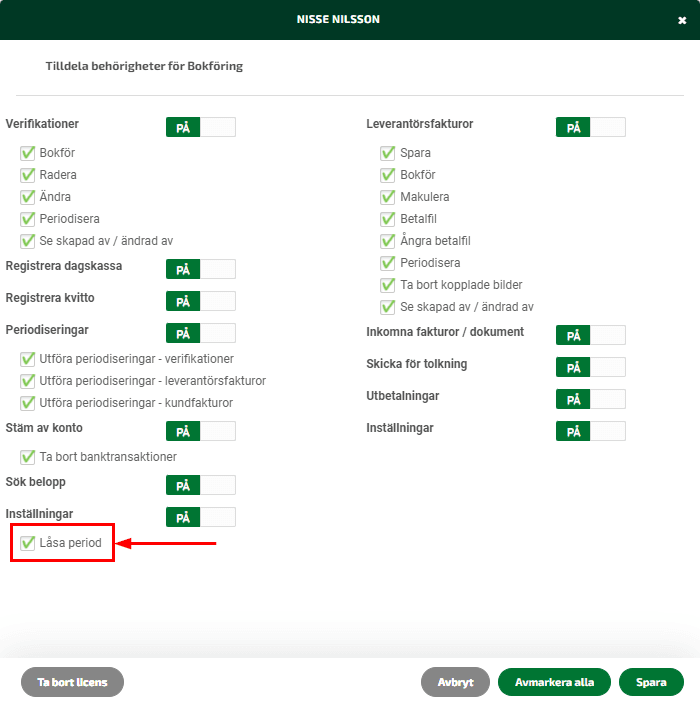This screenshot has height=716, width=700.
Task: Uncheck Ta bort banktransaktioner
Action: pos(27,457)
